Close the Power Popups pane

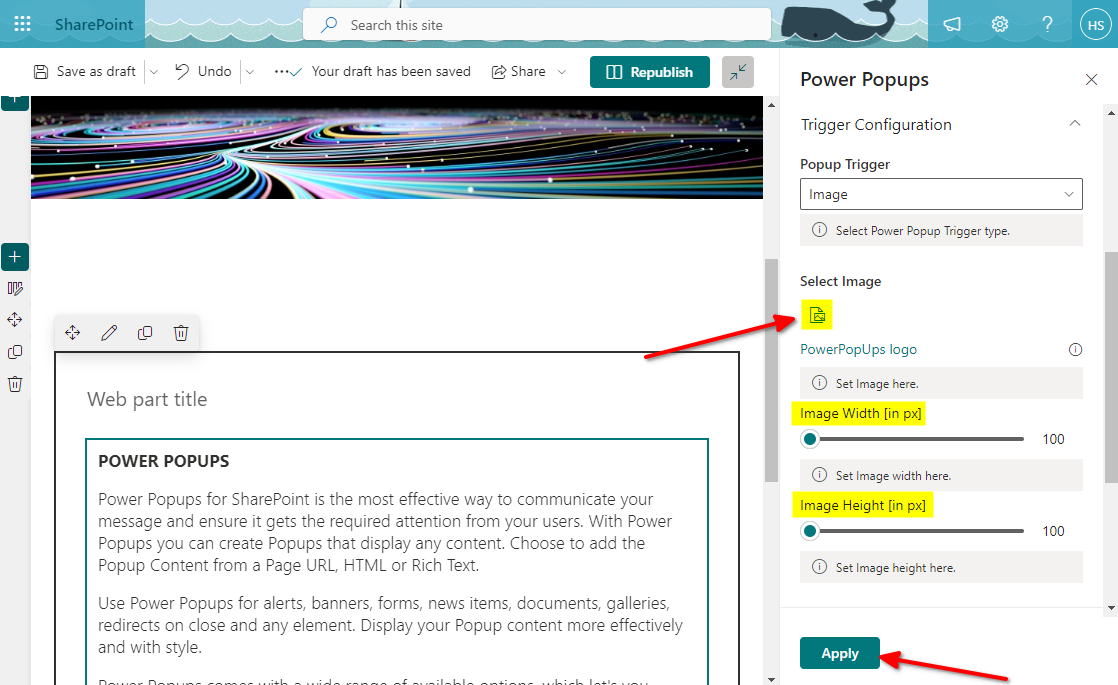pyautogui.click(x=1091, y=79)
